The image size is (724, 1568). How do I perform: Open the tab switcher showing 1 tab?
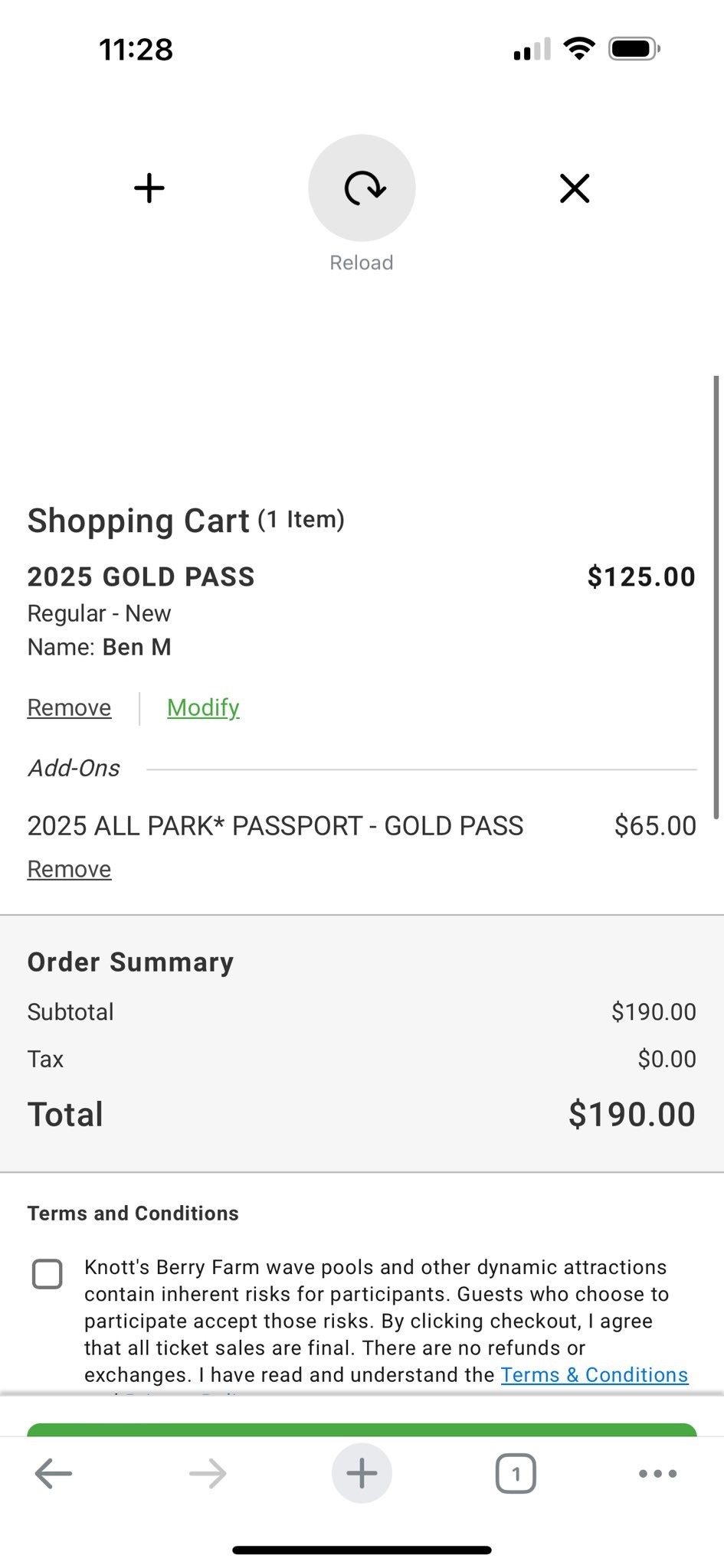(516, 1473)
